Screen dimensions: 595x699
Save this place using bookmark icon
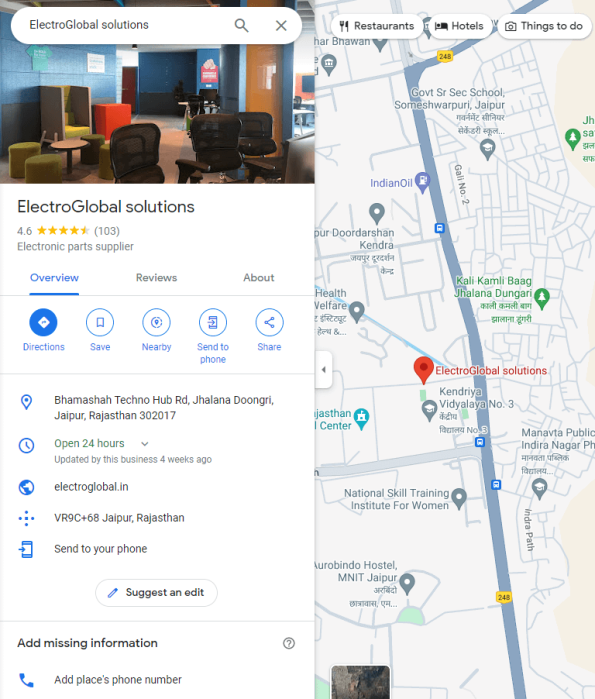pos(100,322)
